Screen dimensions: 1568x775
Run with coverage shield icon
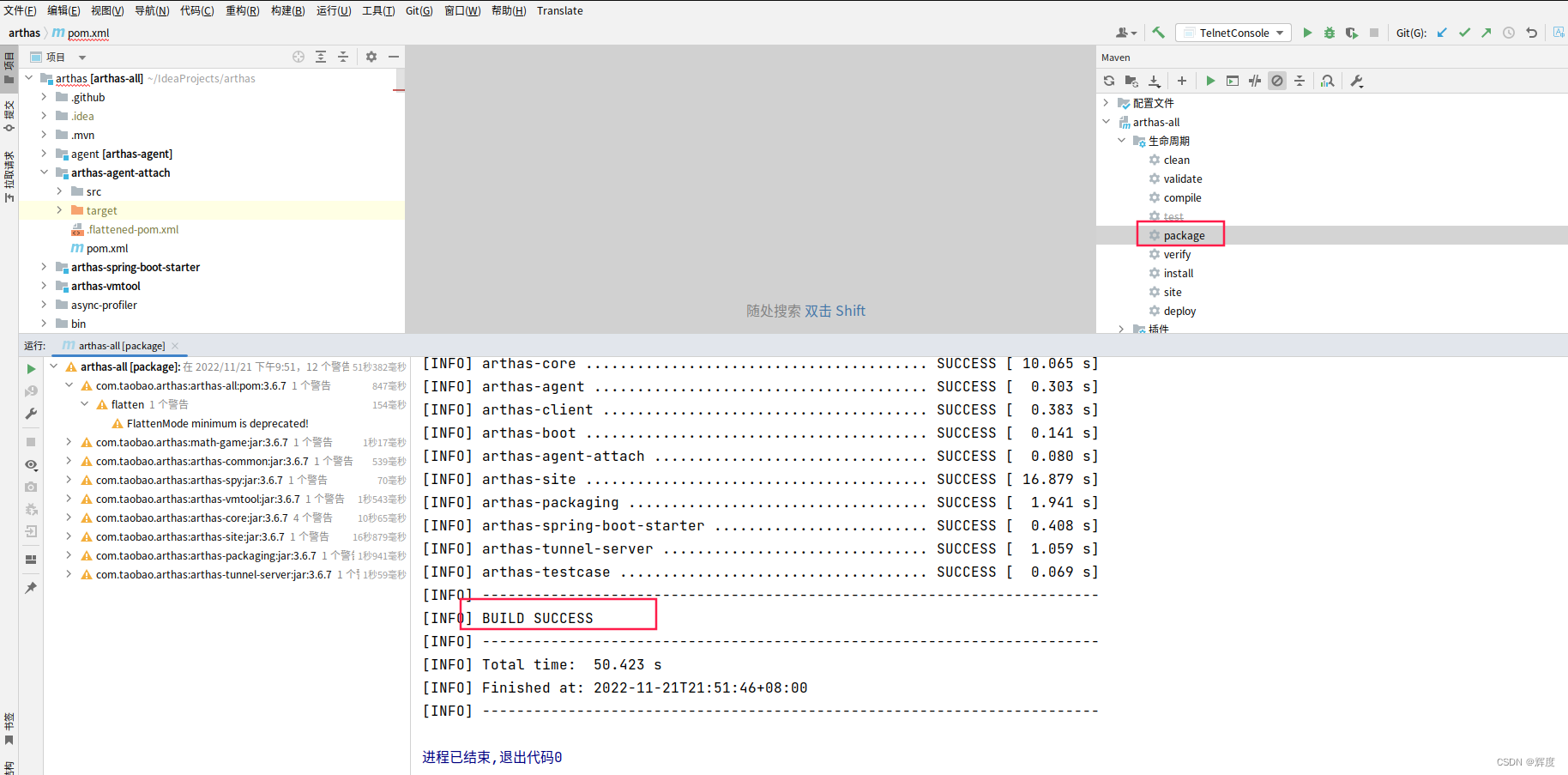click(x=1351, y=33)
